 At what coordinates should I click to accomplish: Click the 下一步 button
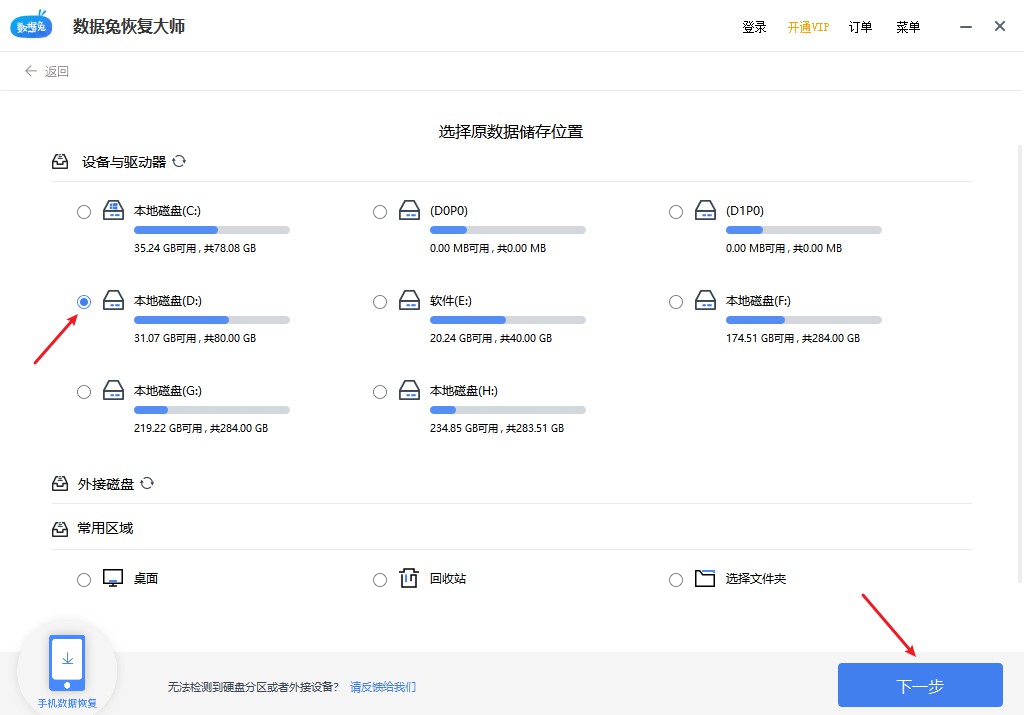tap(920, 685)
